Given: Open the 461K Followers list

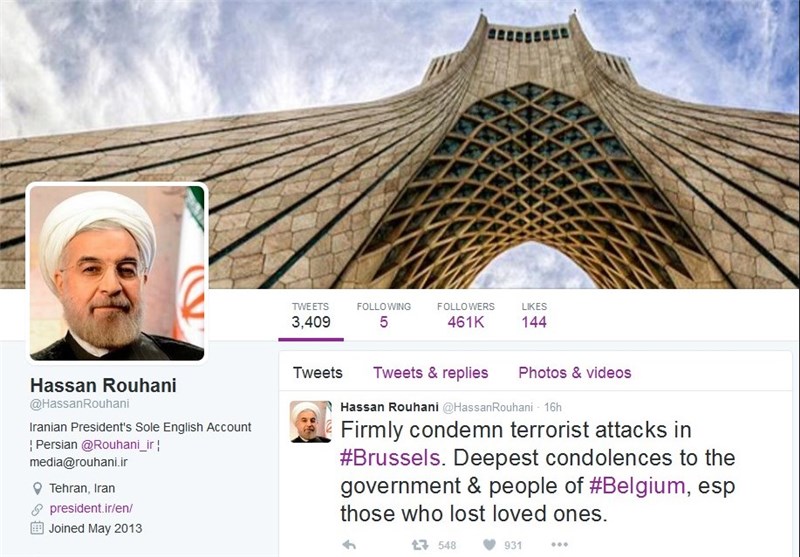Looking at the screenshot, I should [x=466, y=315].
